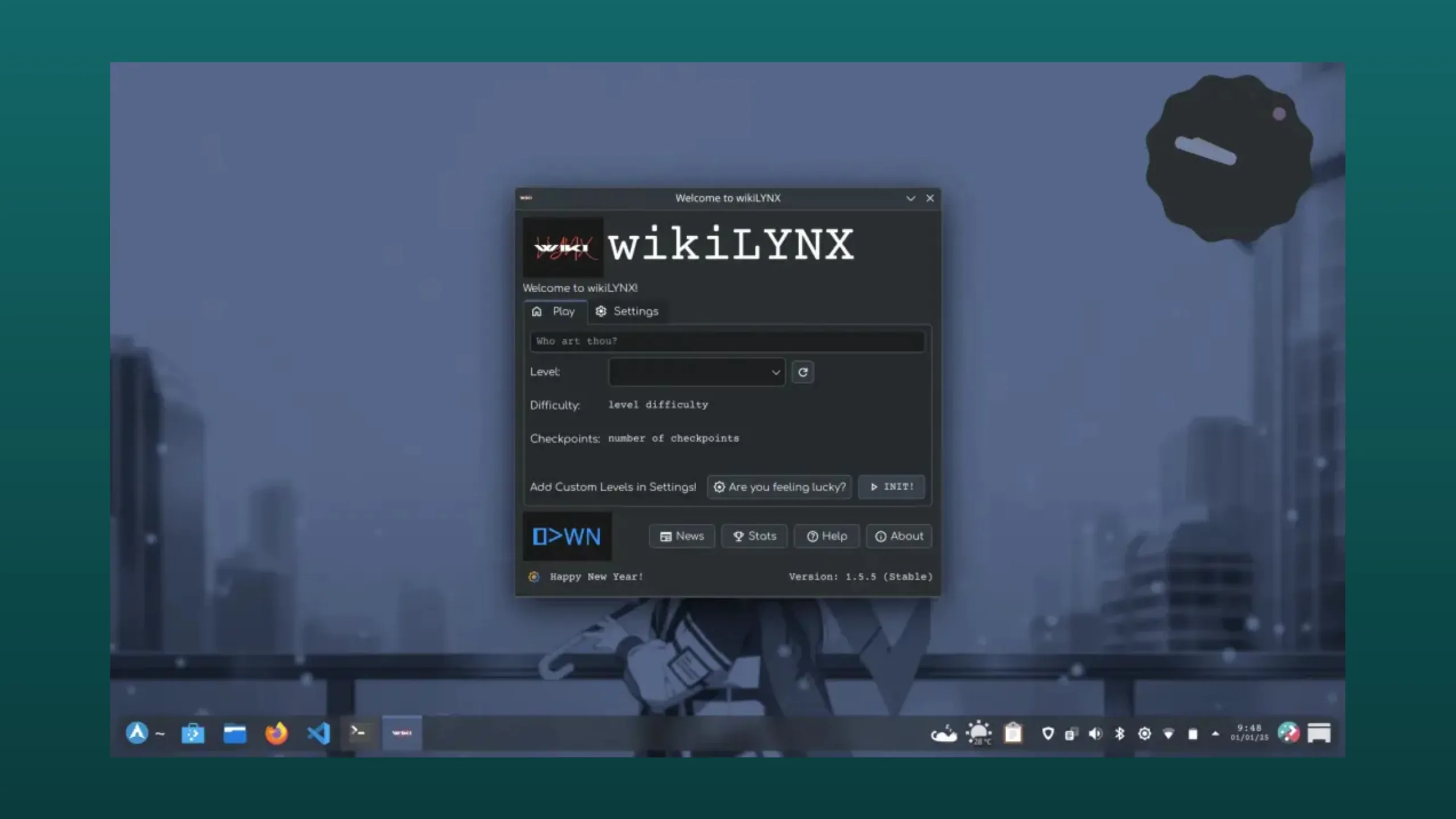Click the desktop clock widget
Viewport: 1456px width, 819px height.
(x=1229, y=159)
